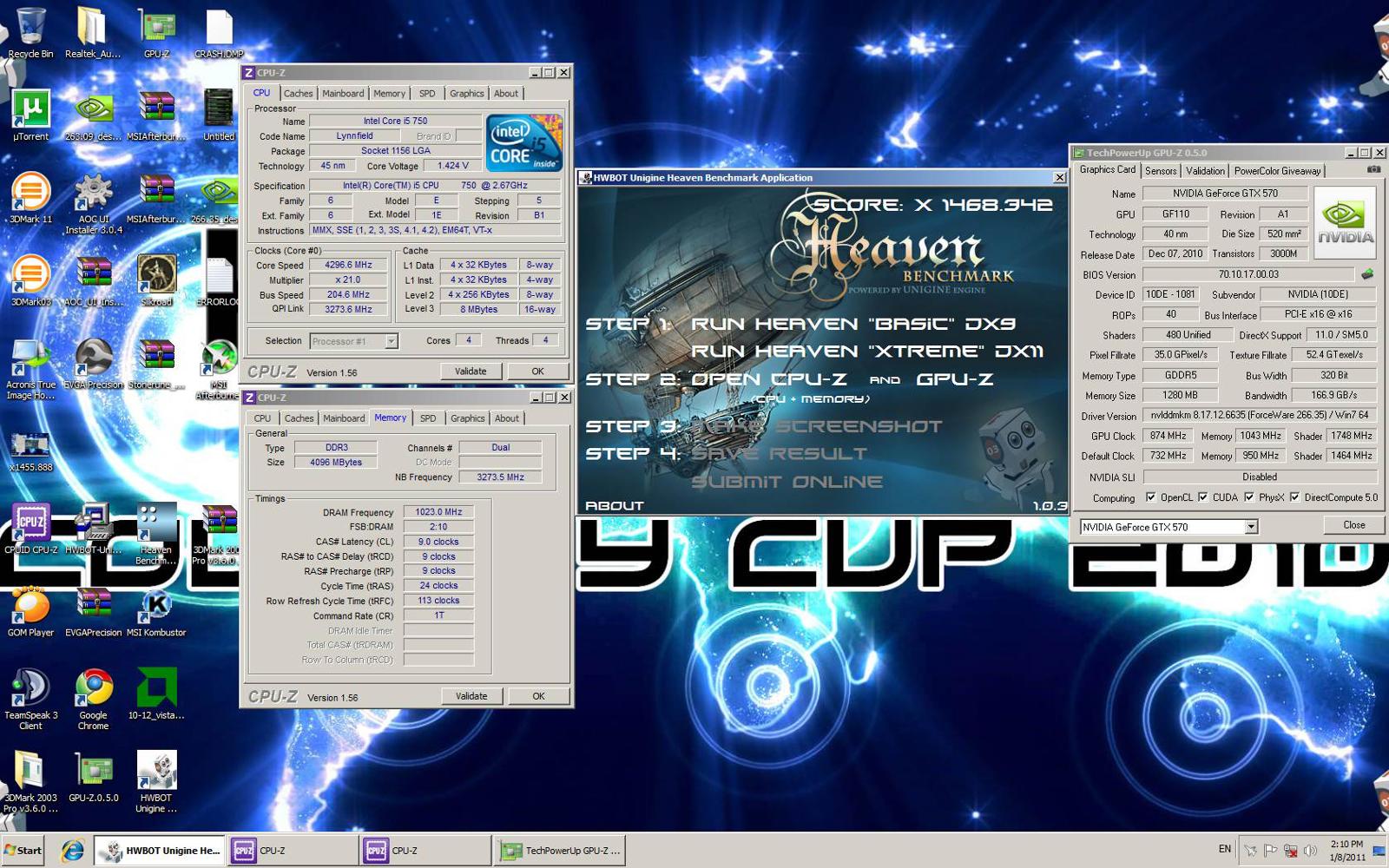Open the Recycle Bin desktop icon

pyautogui.click(x=30, y=33)
